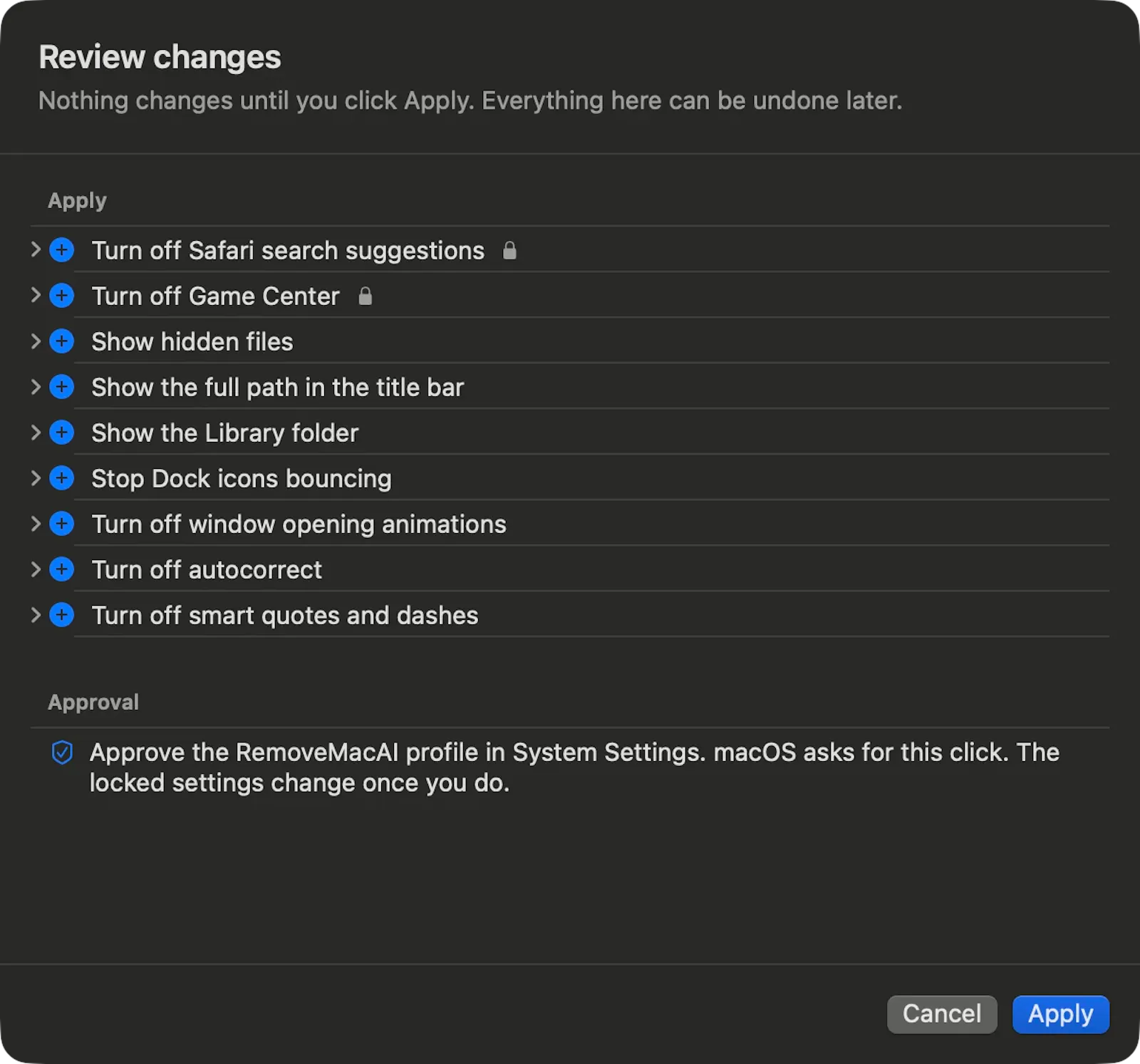Viewport: 1140px width, 1064px height.
Task: Select 'Turn off window opening animations' text
Action: tap(299, 525)
